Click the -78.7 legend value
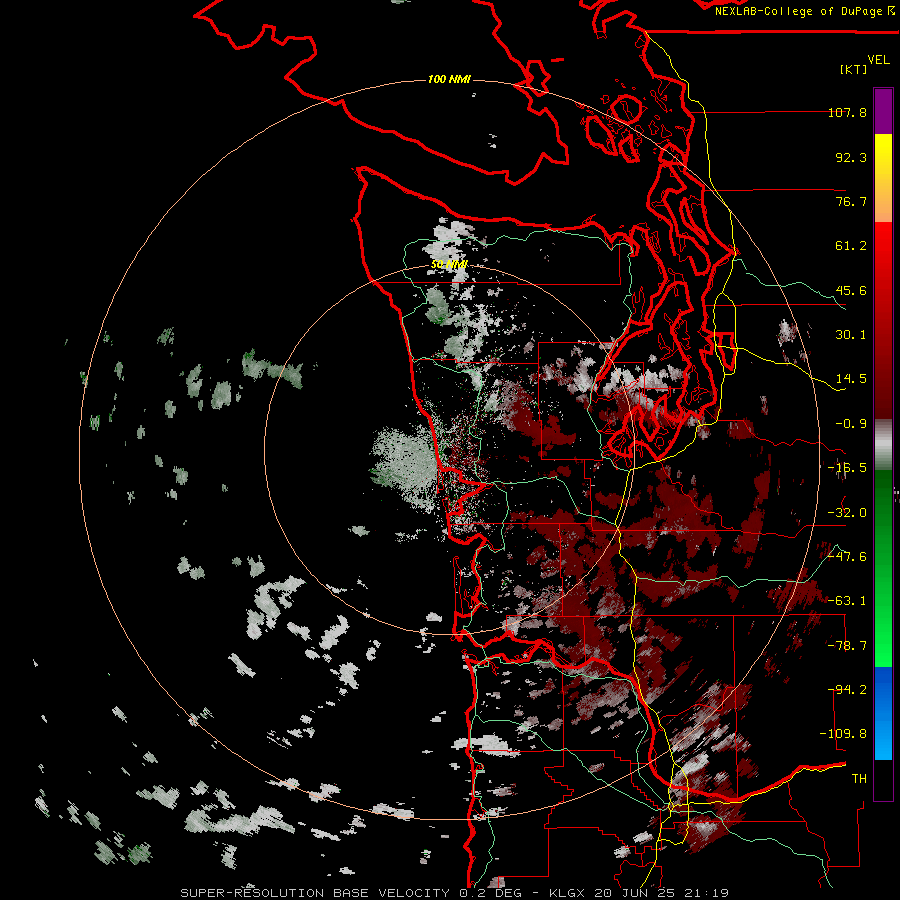The height and width of the screenshot is (900, 900). click(847, 646)
